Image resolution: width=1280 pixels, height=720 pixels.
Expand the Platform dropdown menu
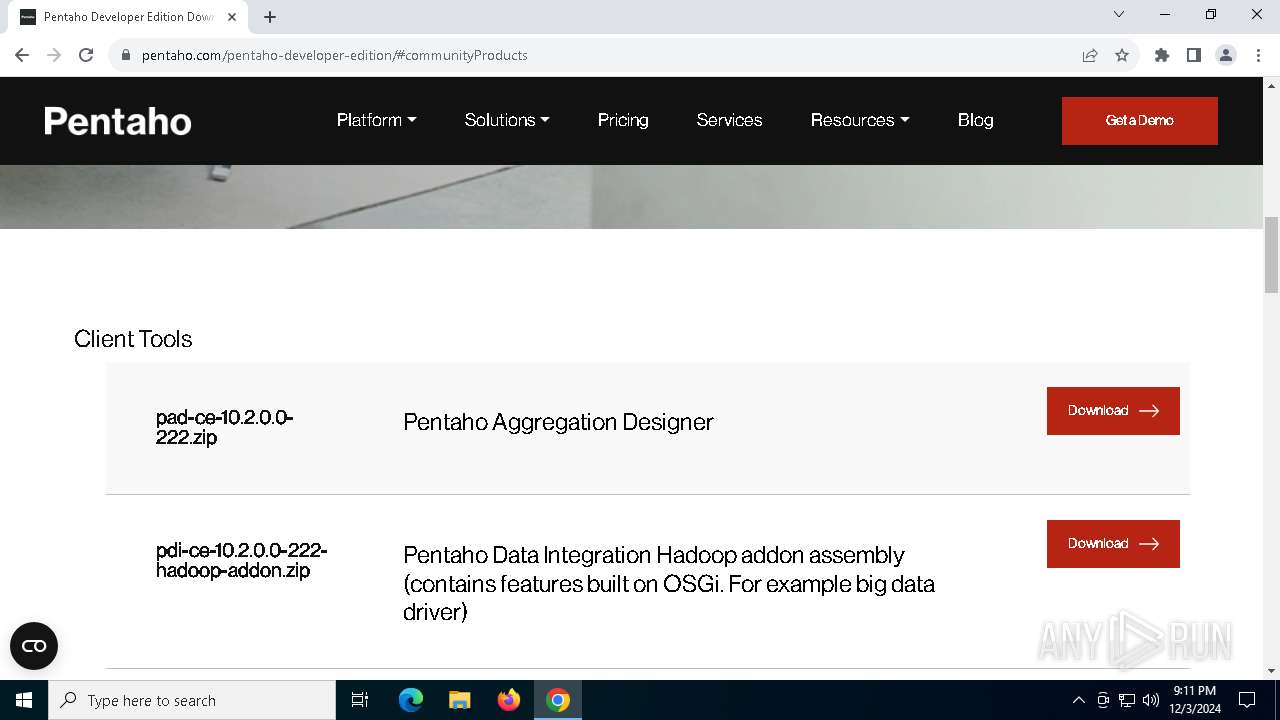pyautogui.click(x=376, y=120)
